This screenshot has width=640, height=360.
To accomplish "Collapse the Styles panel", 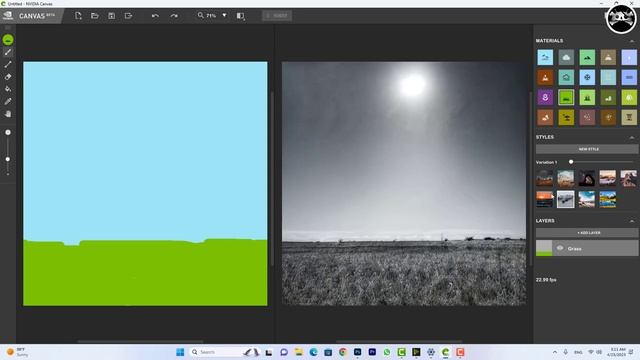I will pos(632,137).
